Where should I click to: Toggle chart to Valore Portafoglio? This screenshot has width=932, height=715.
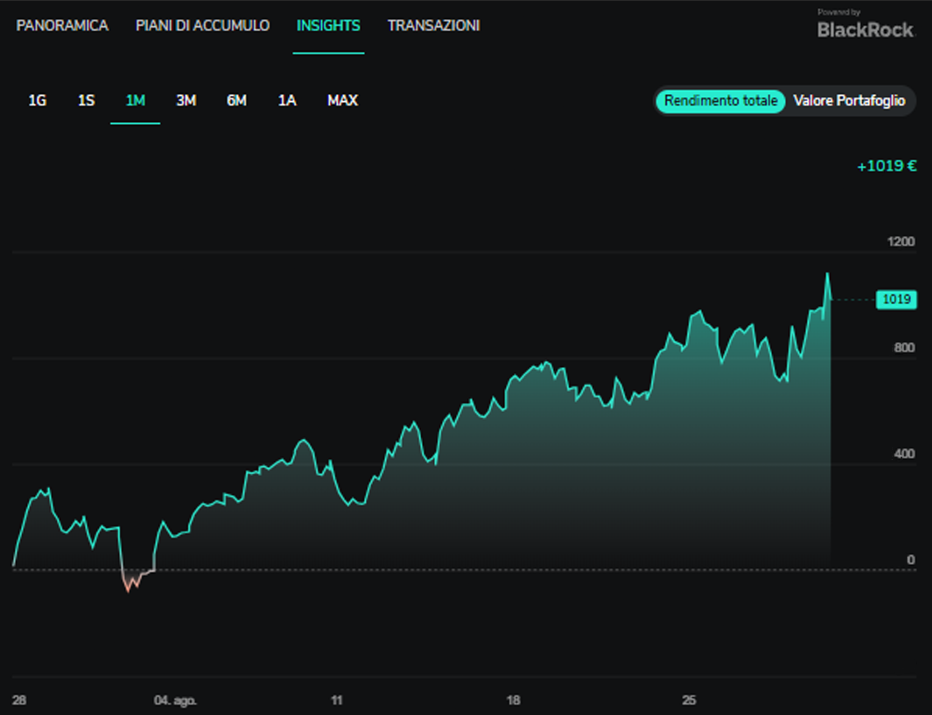(x=849, y=101)
